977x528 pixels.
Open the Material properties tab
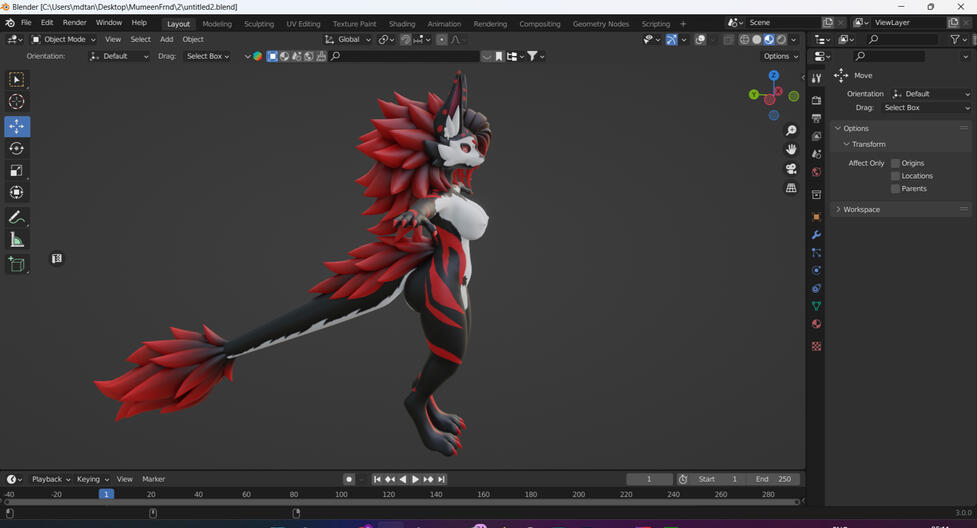816,324
